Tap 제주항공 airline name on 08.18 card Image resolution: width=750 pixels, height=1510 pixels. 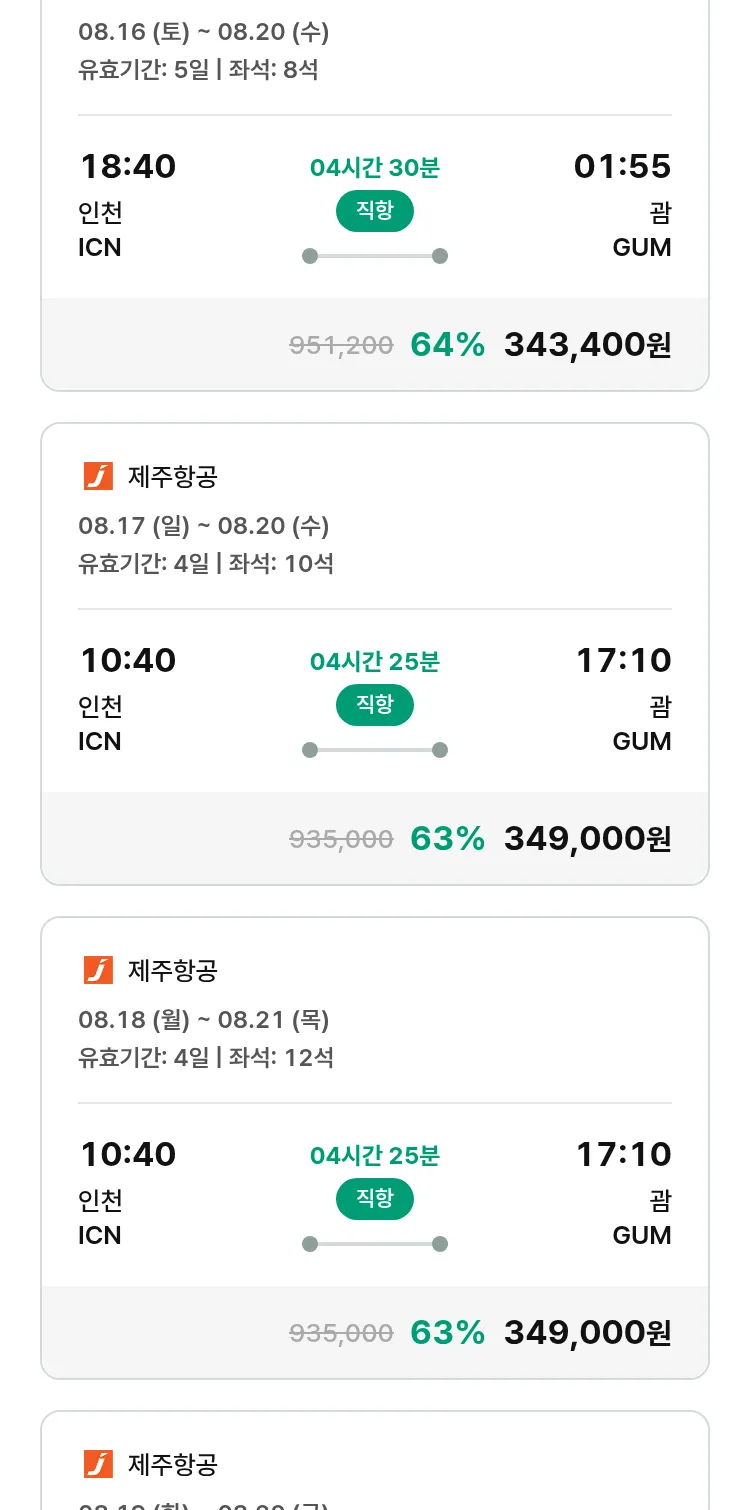(172, 970)
